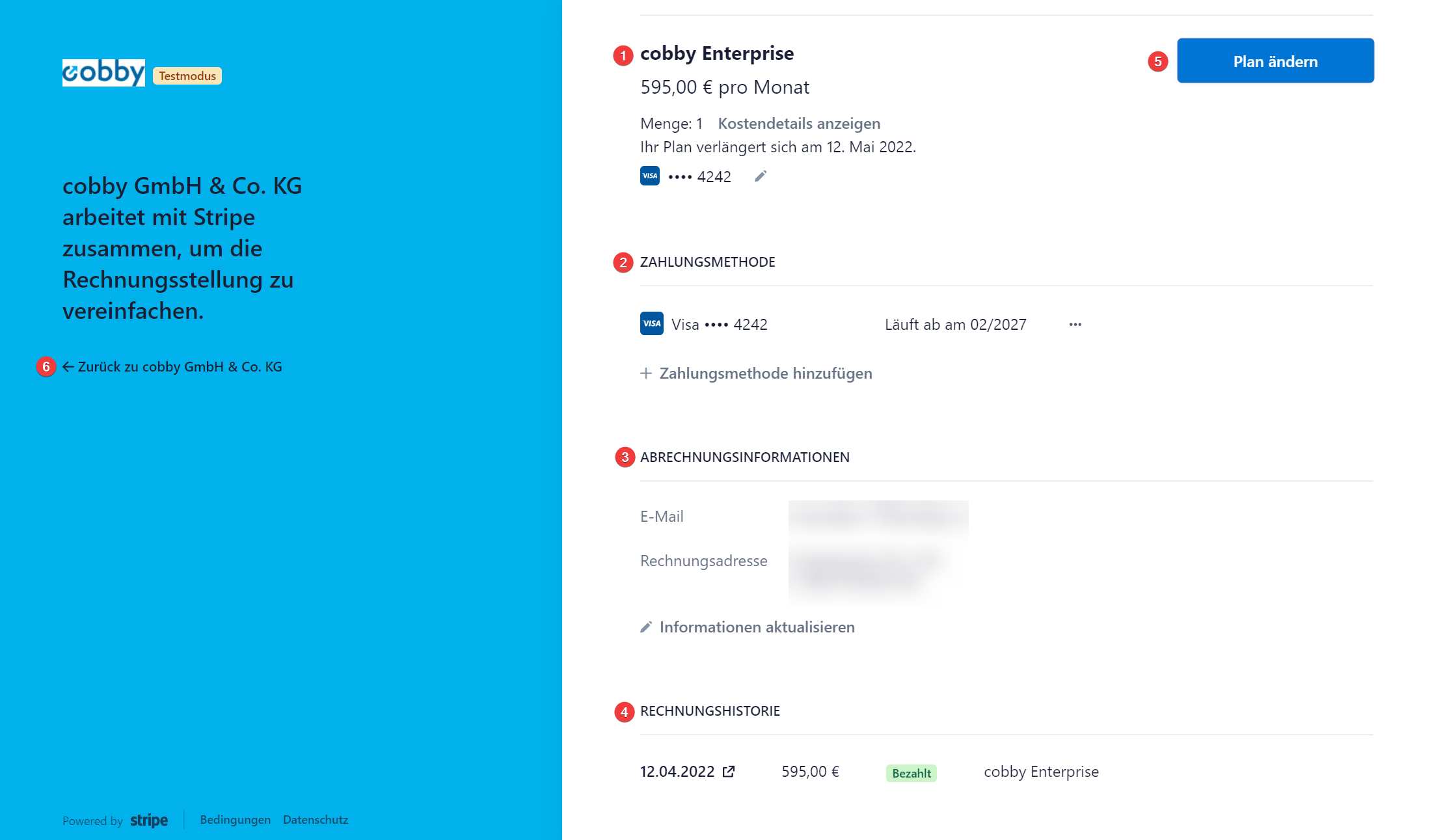The height and width of the screenshot is (840, 1445).
Task: Click the ABRECHNUNGSINFORMATIONEN heading
Action: tap(745, 457)
